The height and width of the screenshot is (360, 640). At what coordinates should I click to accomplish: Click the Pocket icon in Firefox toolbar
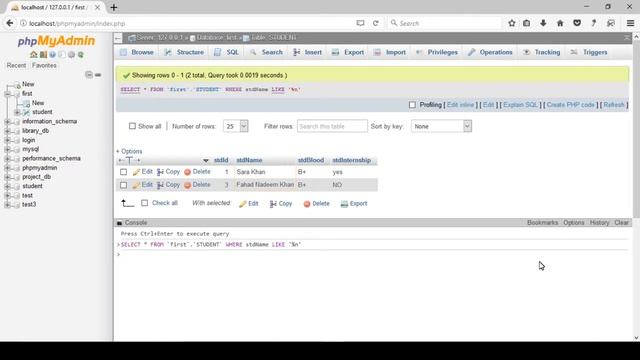pos(577,23)
